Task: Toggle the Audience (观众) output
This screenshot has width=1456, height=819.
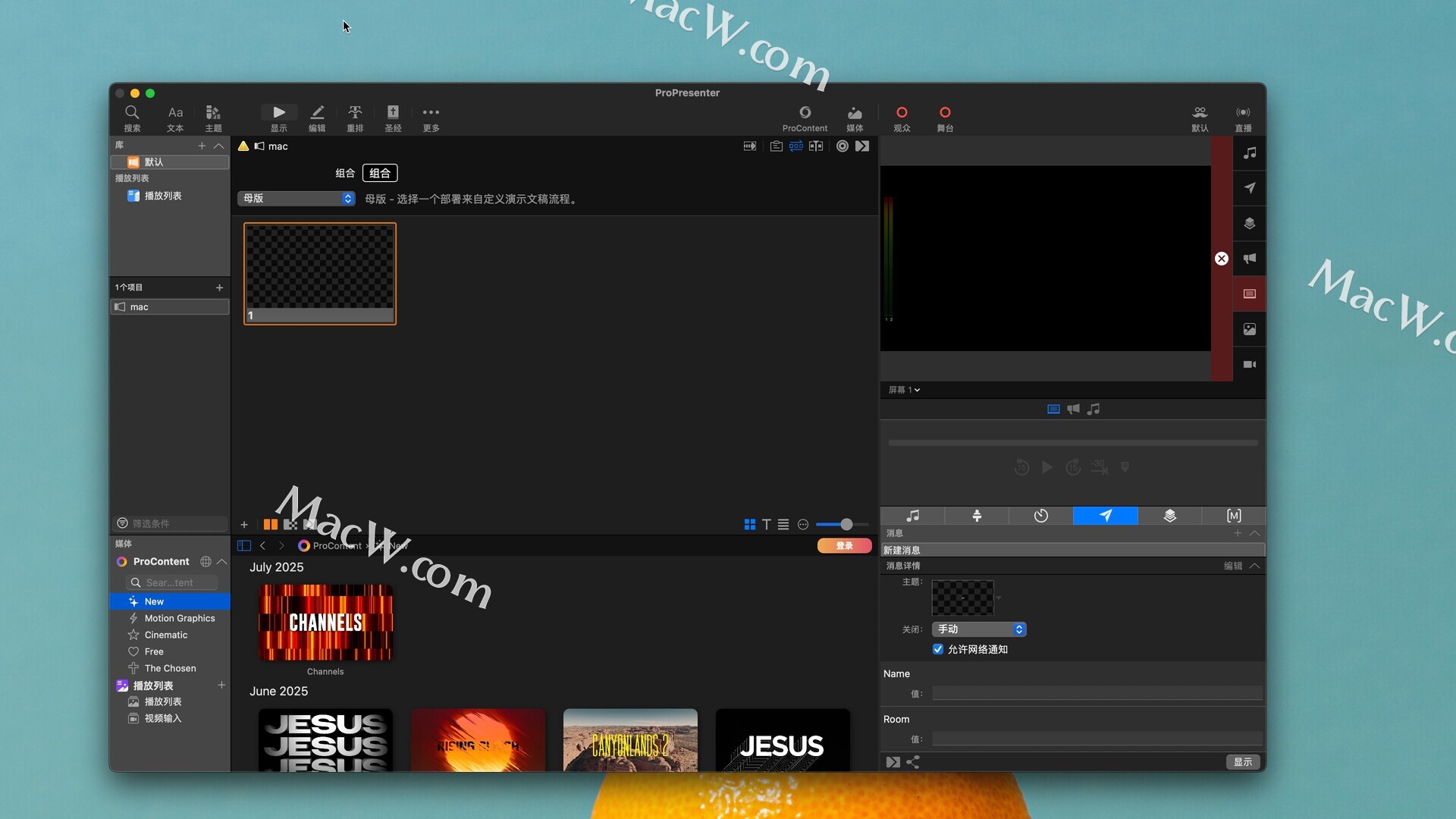Action: tap(902, 118)
